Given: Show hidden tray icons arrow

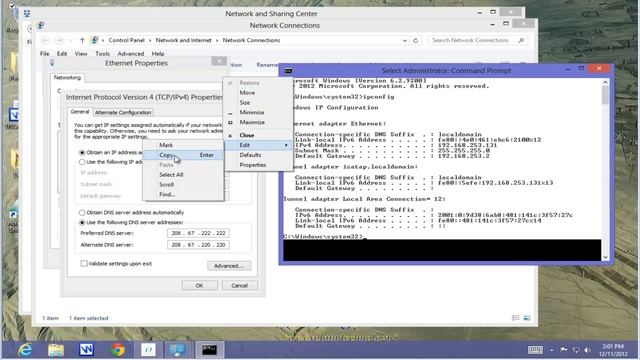Looking at the screenshot, I should coord(552,350).
